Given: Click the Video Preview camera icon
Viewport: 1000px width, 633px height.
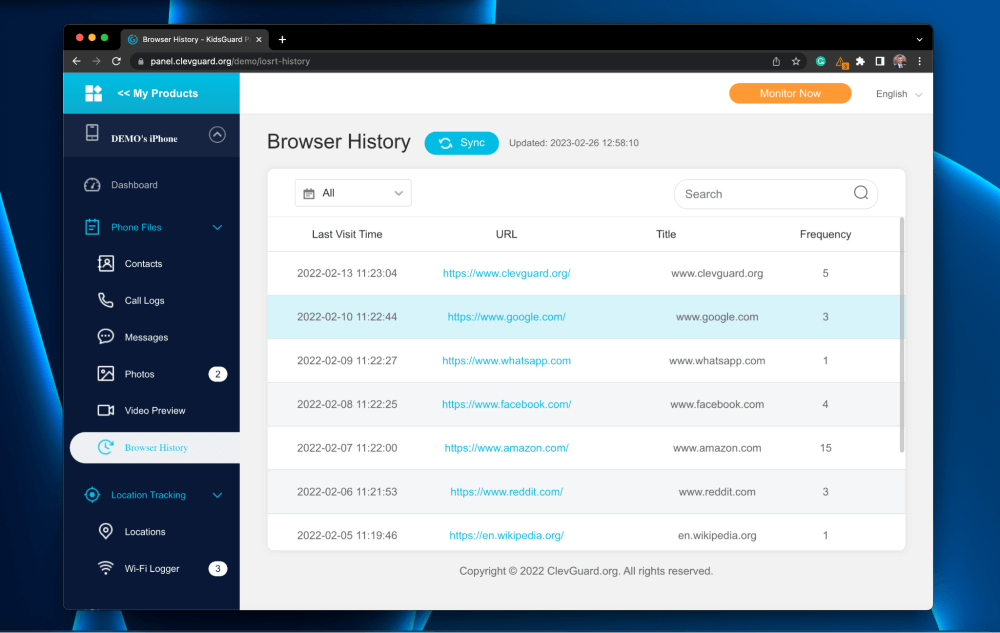Looking at the screenshot, I should (106, 410).
